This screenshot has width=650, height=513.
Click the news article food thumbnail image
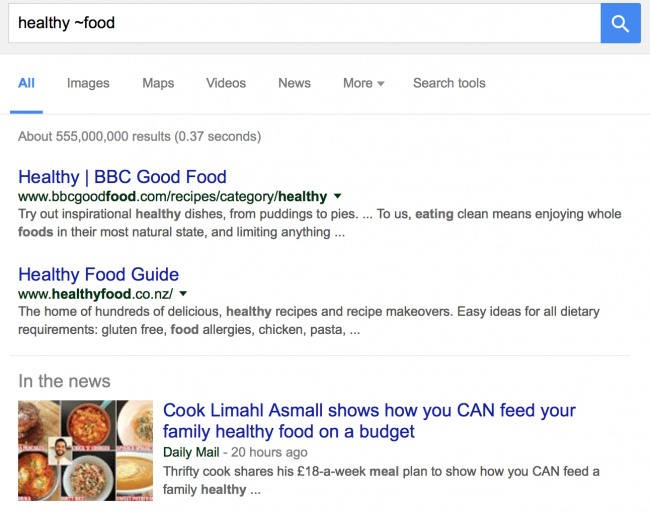pos(85,450)
